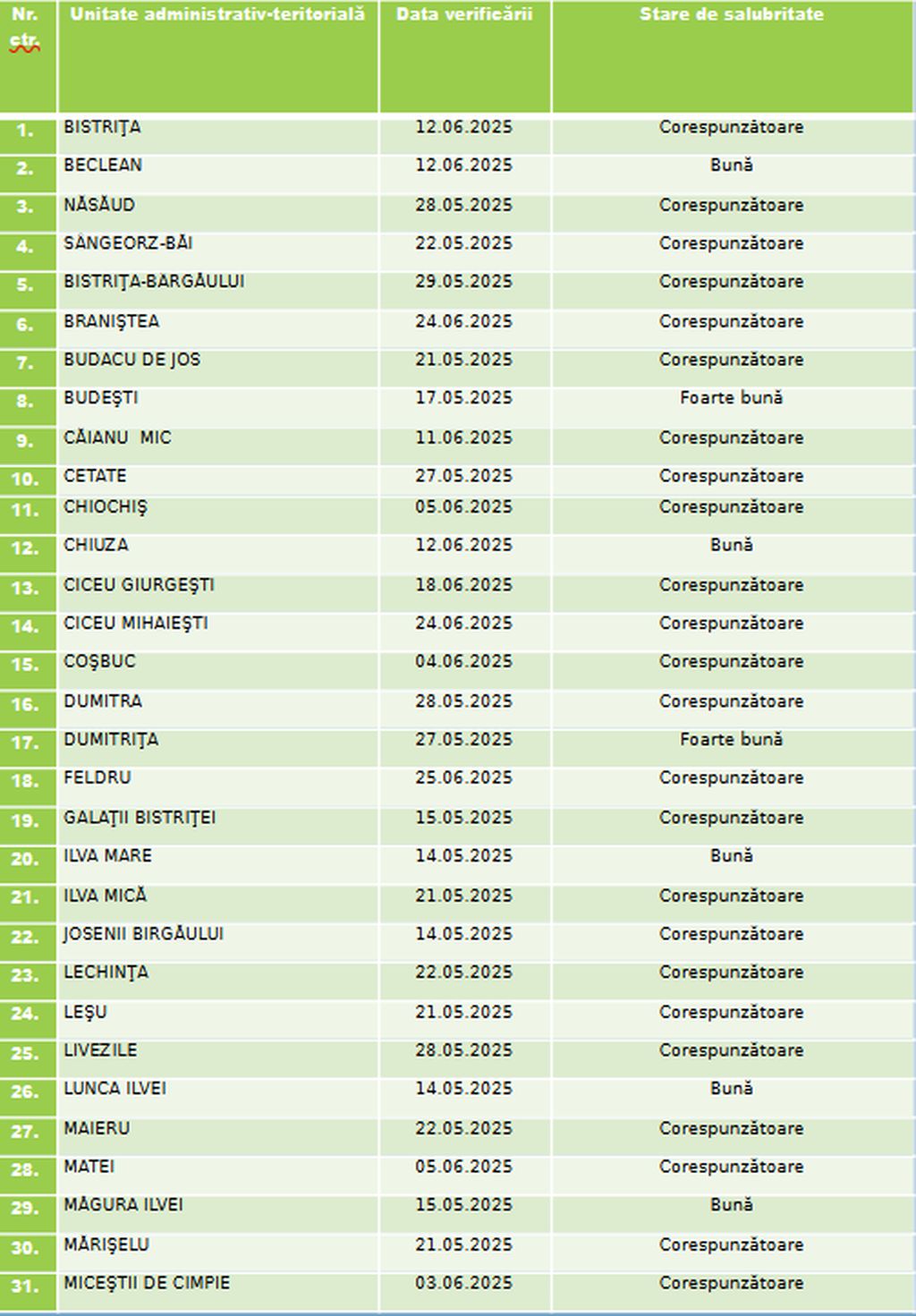Select the CHIUZA sanitation status cell
Viewport: 916px width, 1316px height.
point(731,545)
